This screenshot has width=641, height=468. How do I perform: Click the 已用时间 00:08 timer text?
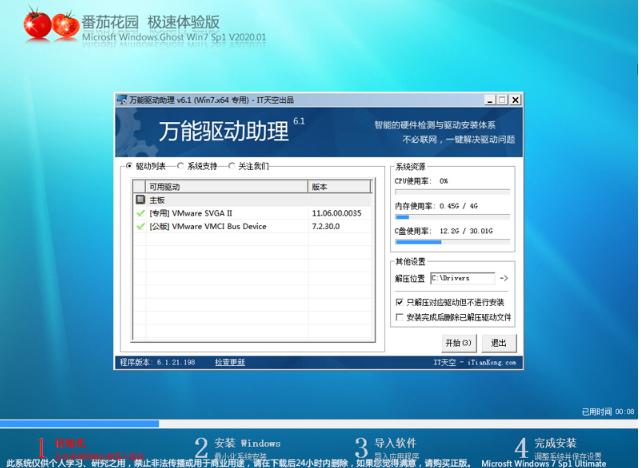click(608, 412)
